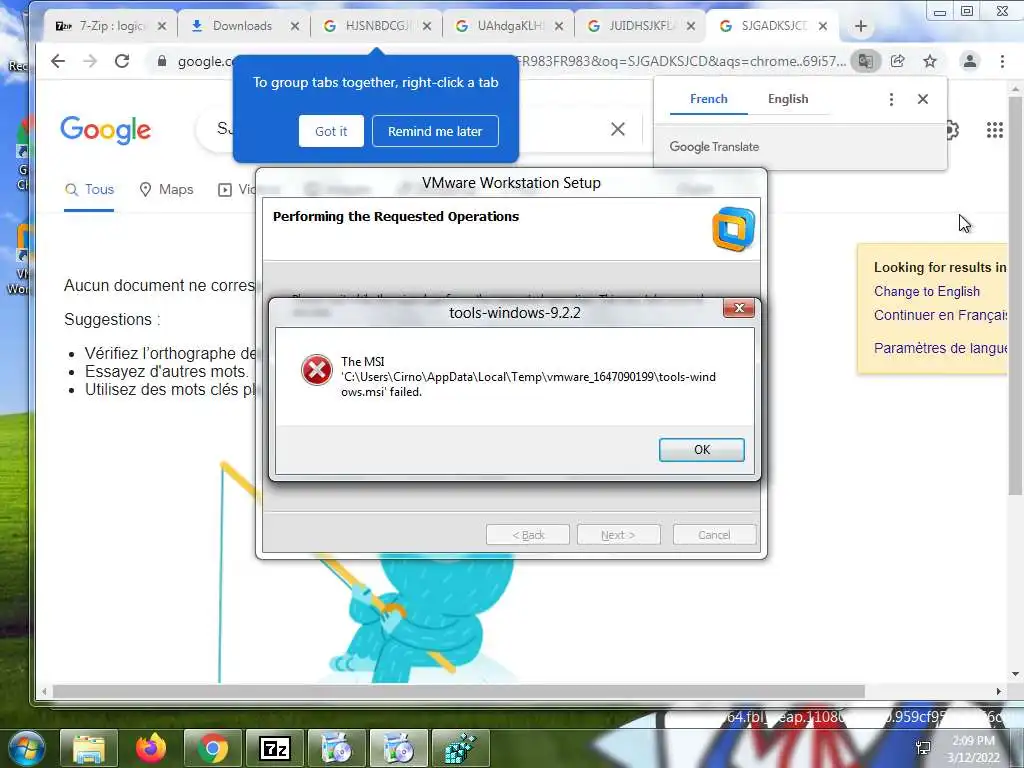
Task: Reload the Google page
Action: (122, 61)
